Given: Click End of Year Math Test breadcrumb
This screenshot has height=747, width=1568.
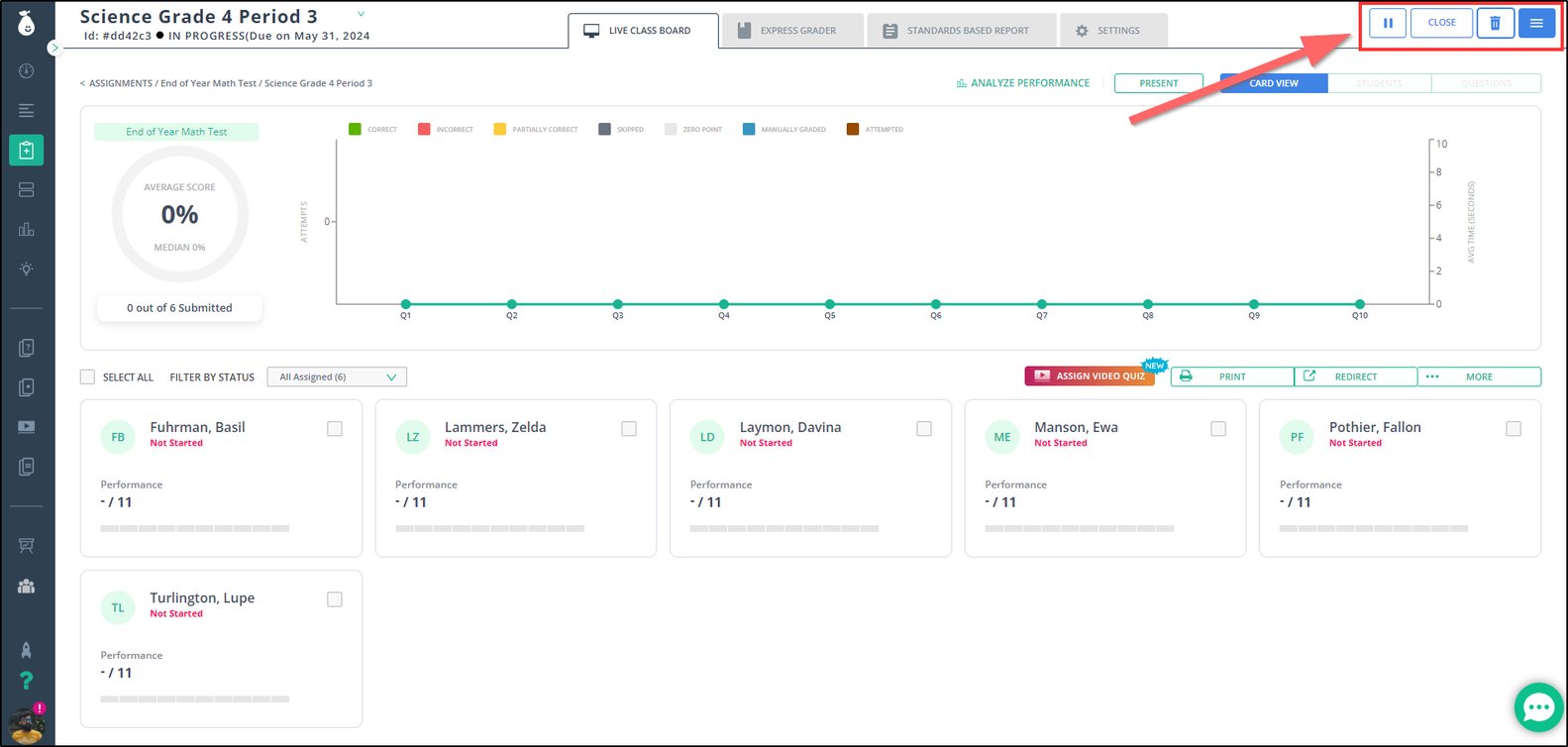Looking at the screenshot, I should 209,83.
